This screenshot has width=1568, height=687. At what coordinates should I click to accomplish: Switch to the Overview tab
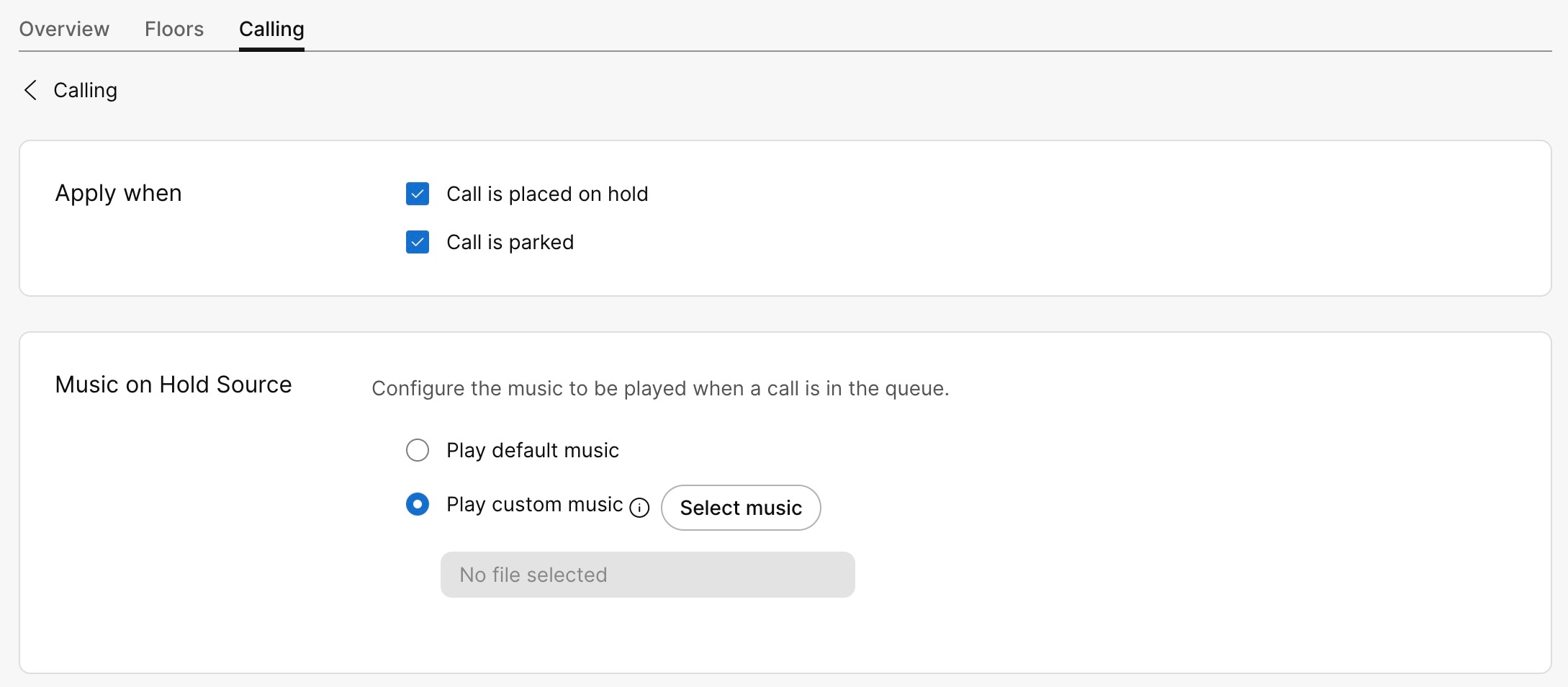click(x=64, y=29)
